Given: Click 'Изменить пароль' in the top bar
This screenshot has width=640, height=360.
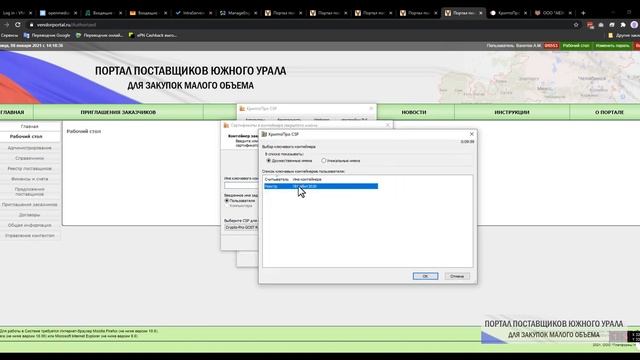Looking at the screenshot, I should click(x=612, y=46).
